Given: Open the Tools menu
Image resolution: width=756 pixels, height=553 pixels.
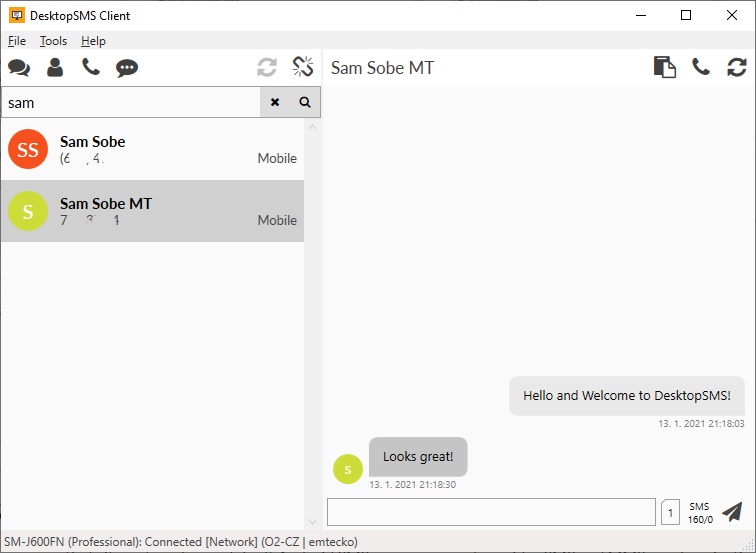Looking at the screenshot, I should coord(54,41).
